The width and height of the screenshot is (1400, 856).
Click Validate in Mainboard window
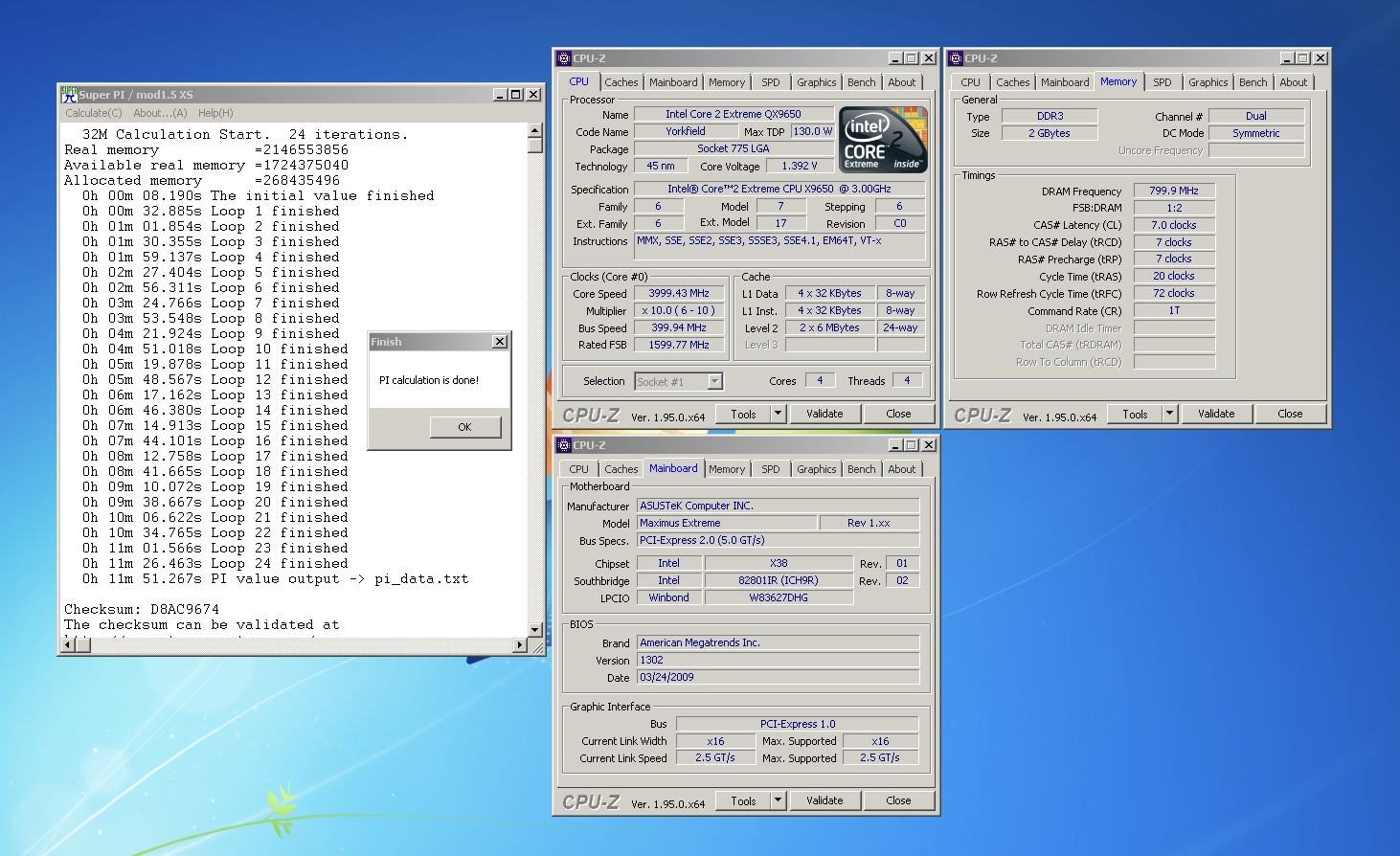(x=824, y=800)
